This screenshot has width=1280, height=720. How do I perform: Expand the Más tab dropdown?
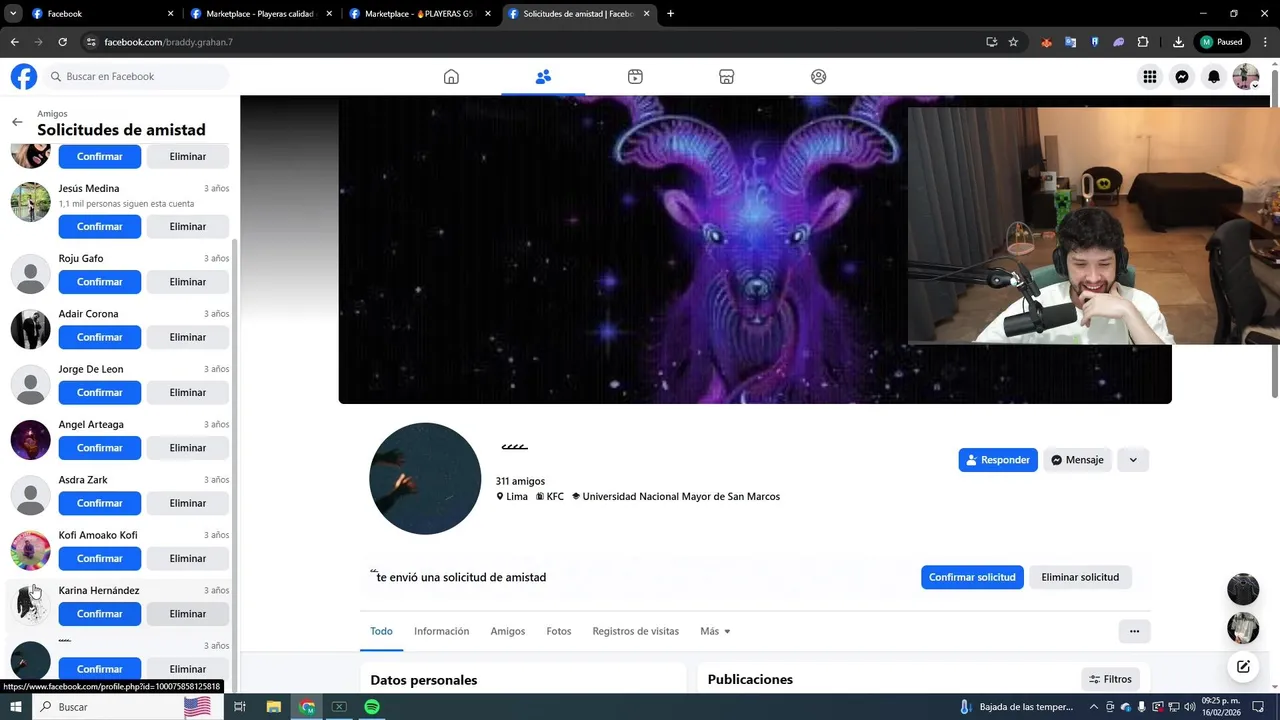tap(715, 632)
